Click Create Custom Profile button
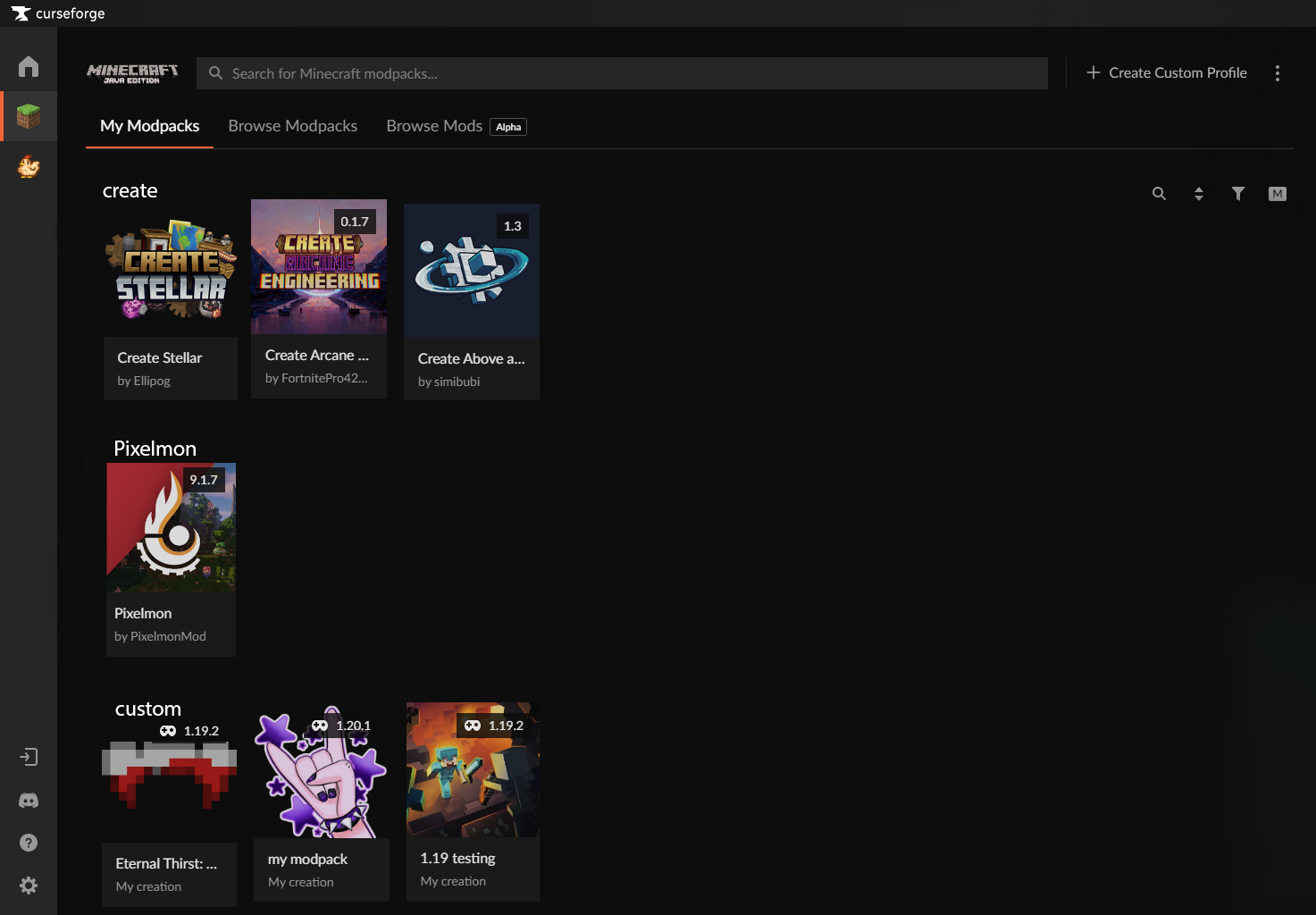Viewport: 1316px width, 915px height. point(1167,73)
